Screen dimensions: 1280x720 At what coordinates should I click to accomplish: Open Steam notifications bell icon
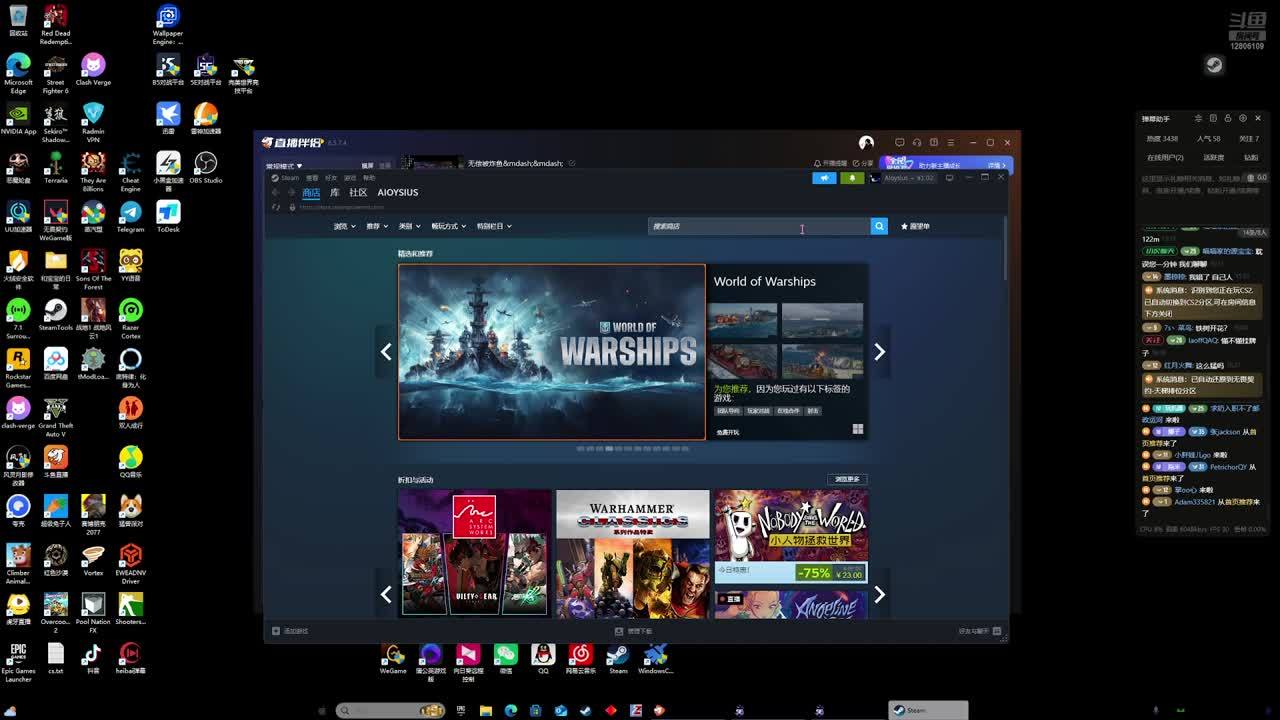click(852, 178)
